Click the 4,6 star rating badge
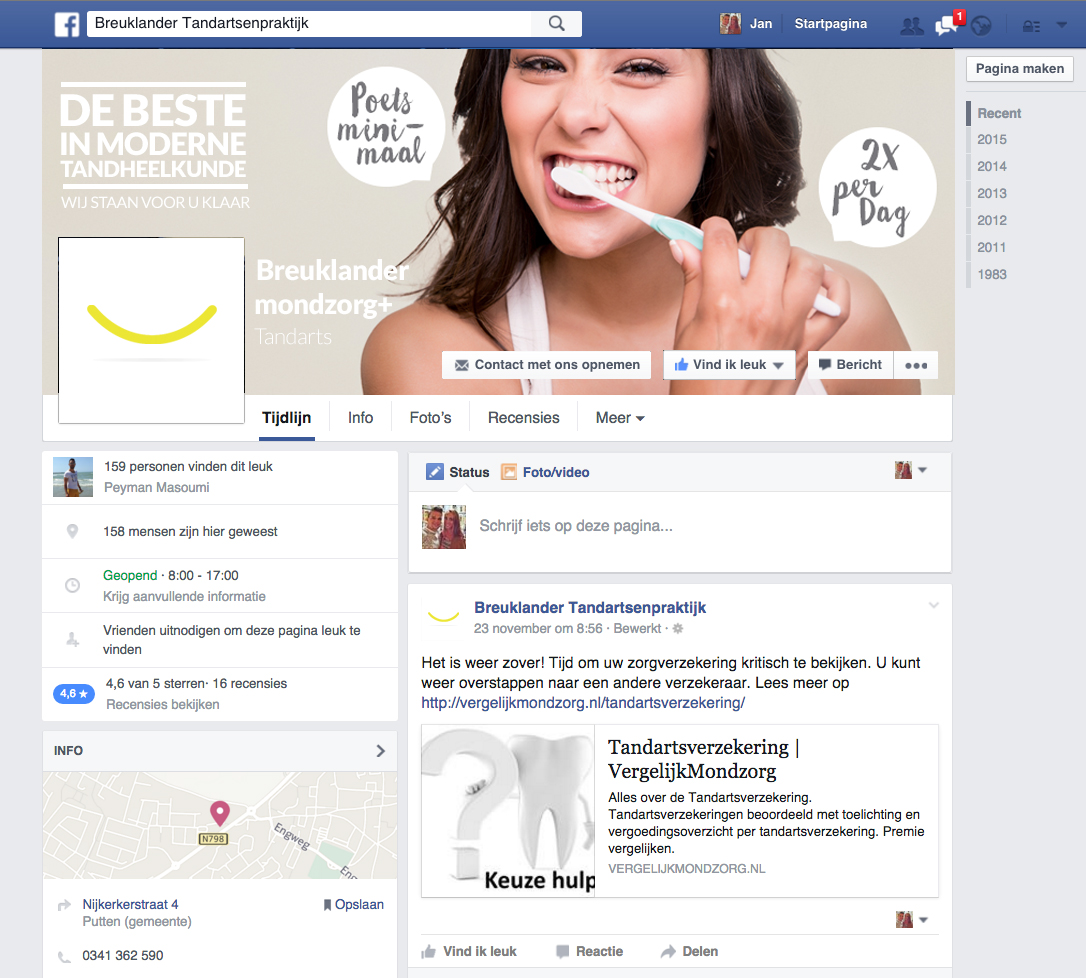This screenshot has width=1086, height=978. 73,693
